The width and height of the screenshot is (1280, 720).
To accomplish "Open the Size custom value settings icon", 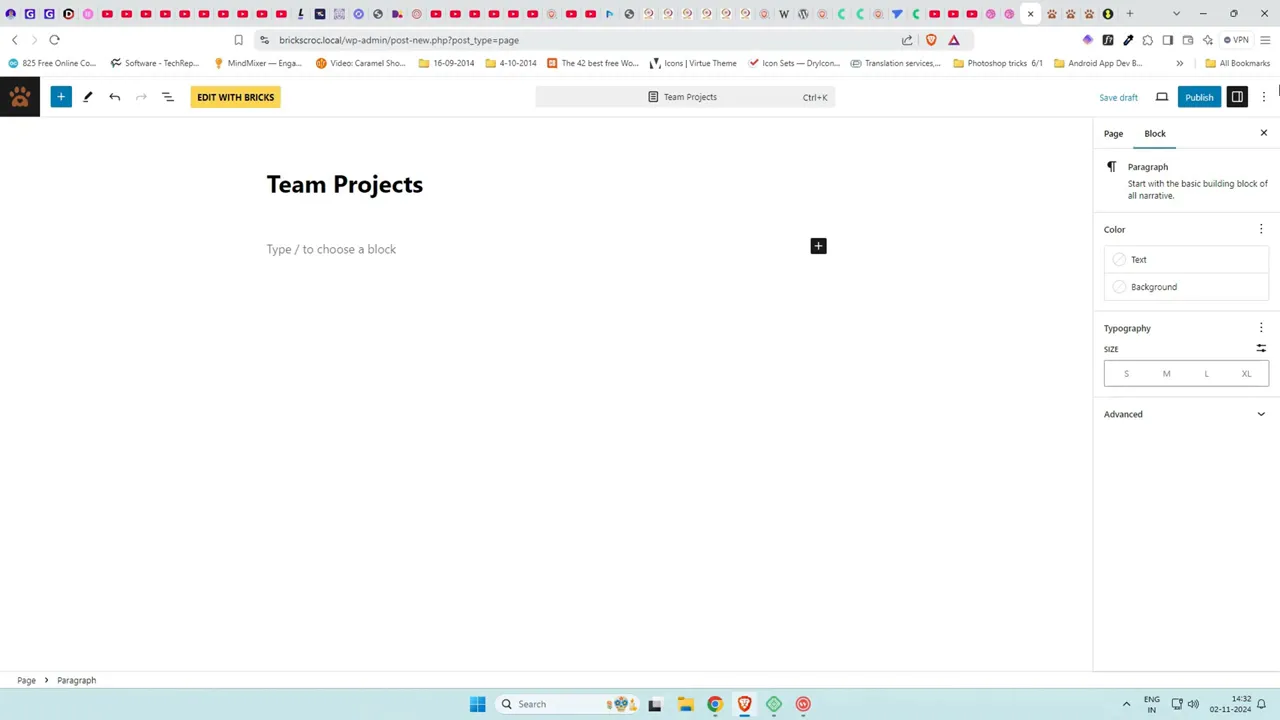I will click(x=1261, y=348).
